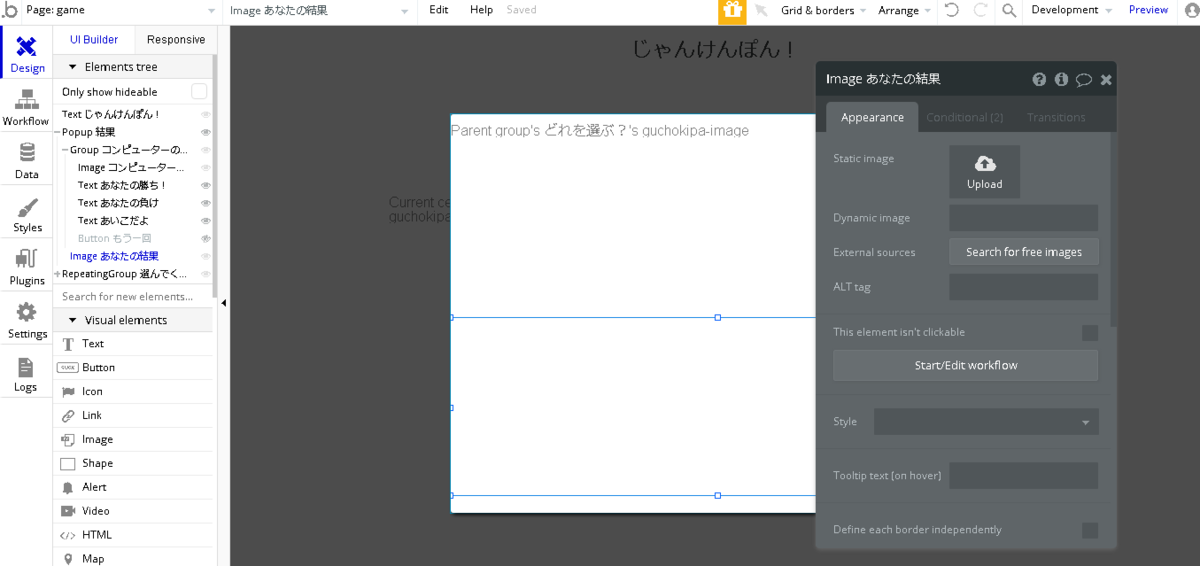The height and width of the screenshot is (566, 1200).
Task: Open the Styles section
Action: [x=27, y=214]
